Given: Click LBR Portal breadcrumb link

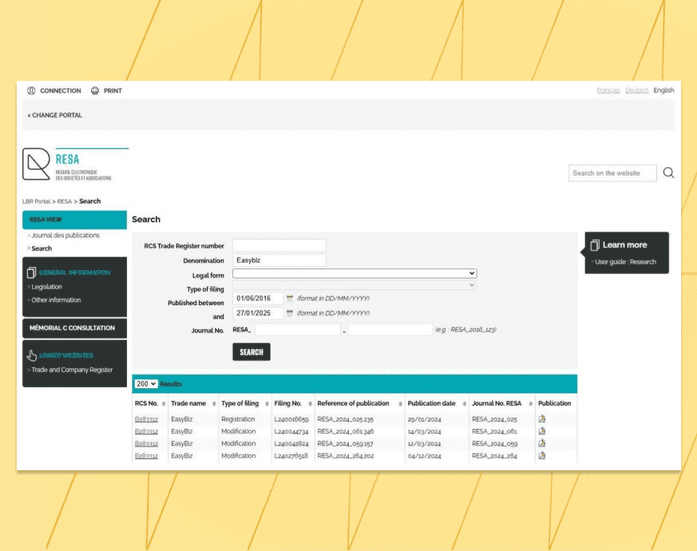Looking at the screenshot, I should click(x=36, y=201).
